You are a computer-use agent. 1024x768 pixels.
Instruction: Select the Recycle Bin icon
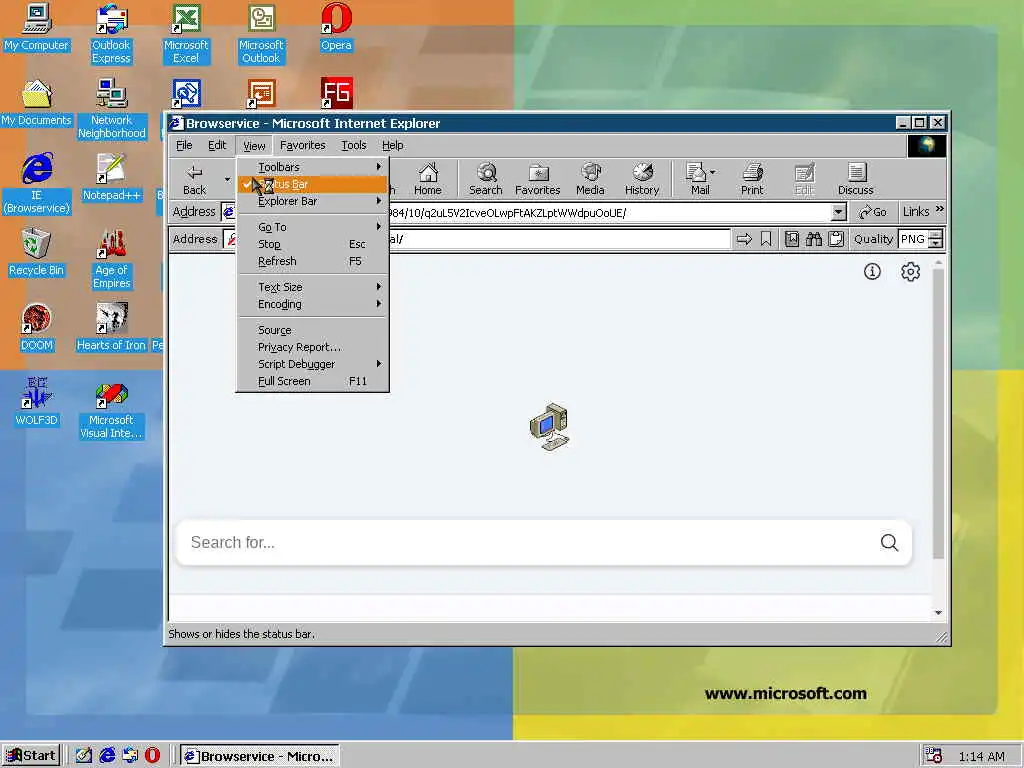(37, 253)
